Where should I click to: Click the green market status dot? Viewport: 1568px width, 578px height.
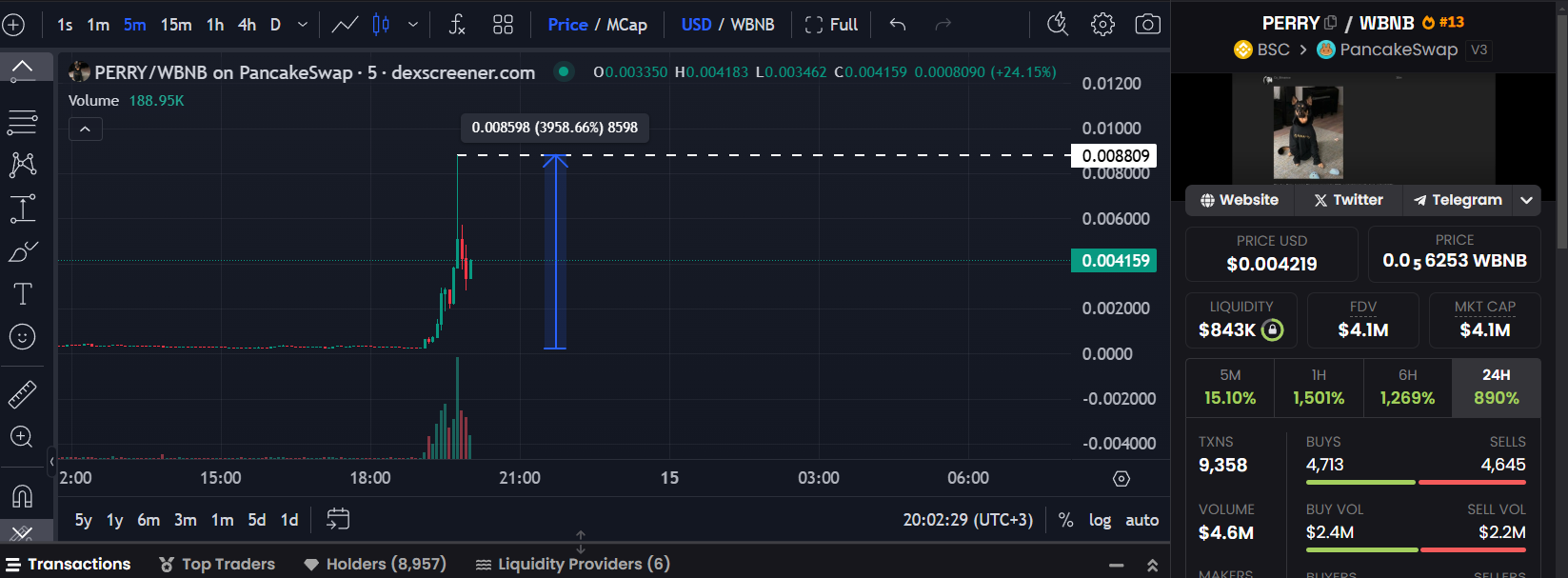tap(564, 71)
